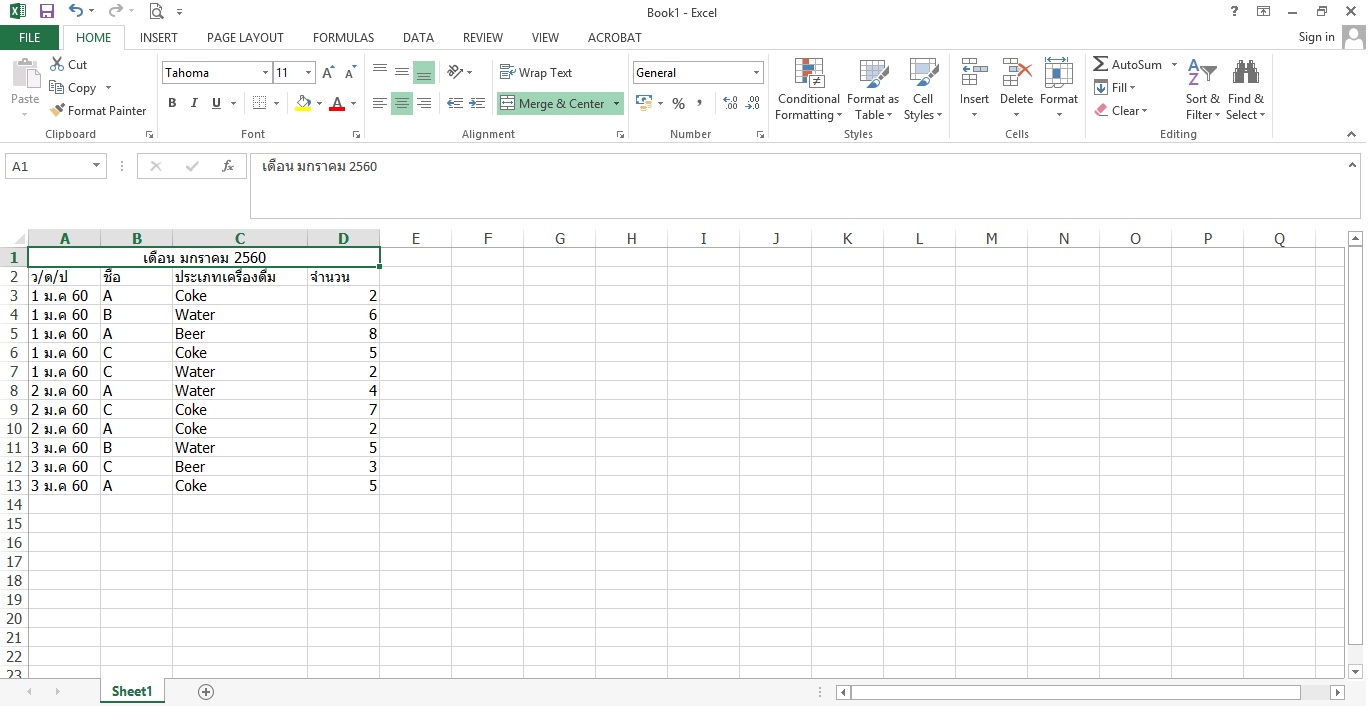Toggle Merge & Center for the cell
The height and width of the screenshot is (706, 1368).
(x=553, y=104)
